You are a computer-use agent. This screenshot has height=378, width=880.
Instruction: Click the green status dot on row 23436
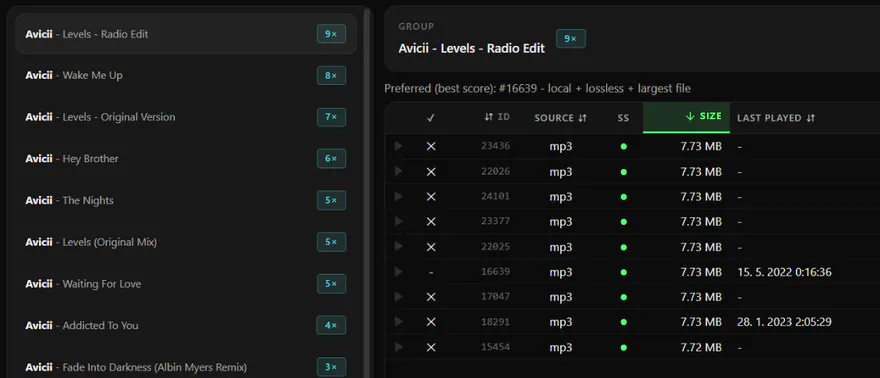coord(624,147)
